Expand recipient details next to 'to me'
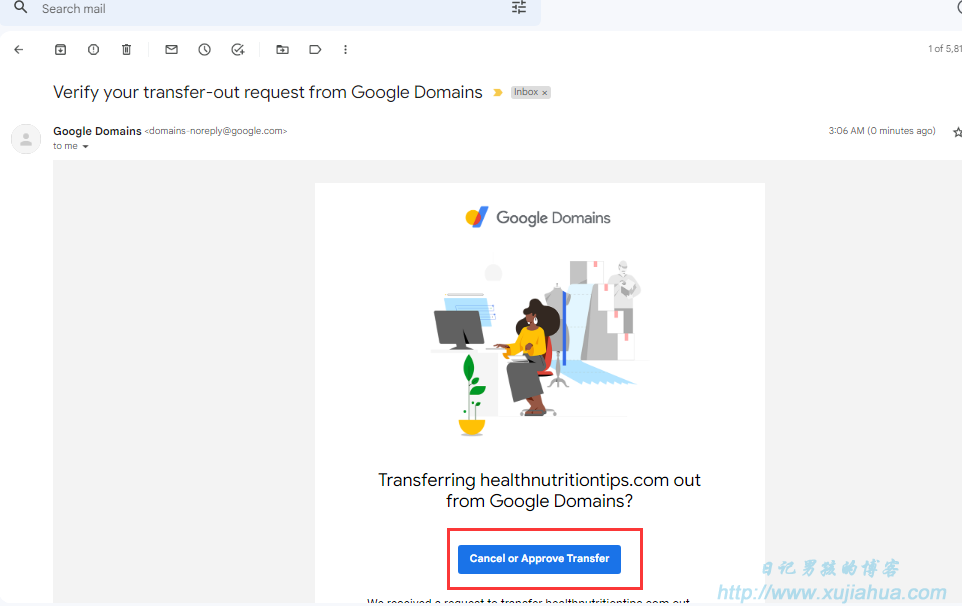Viewport: 962px width, 606px height. click(85, 147)
